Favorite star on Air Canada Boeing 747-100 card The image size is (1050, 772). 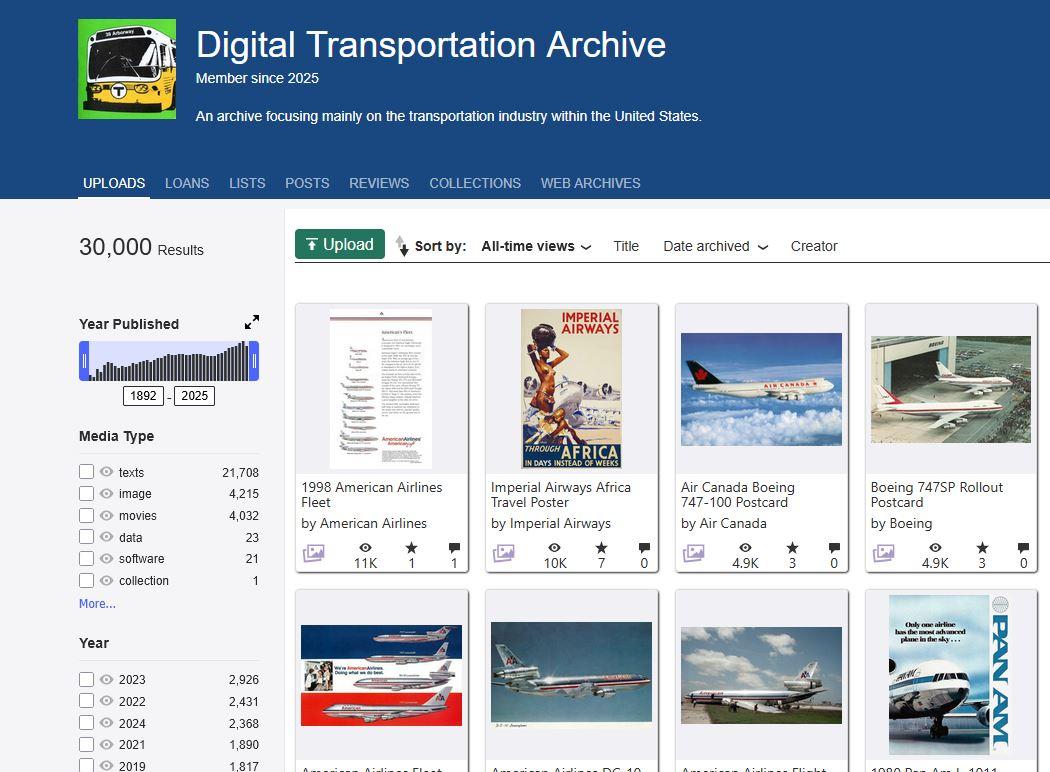click(x=792, y=548)
